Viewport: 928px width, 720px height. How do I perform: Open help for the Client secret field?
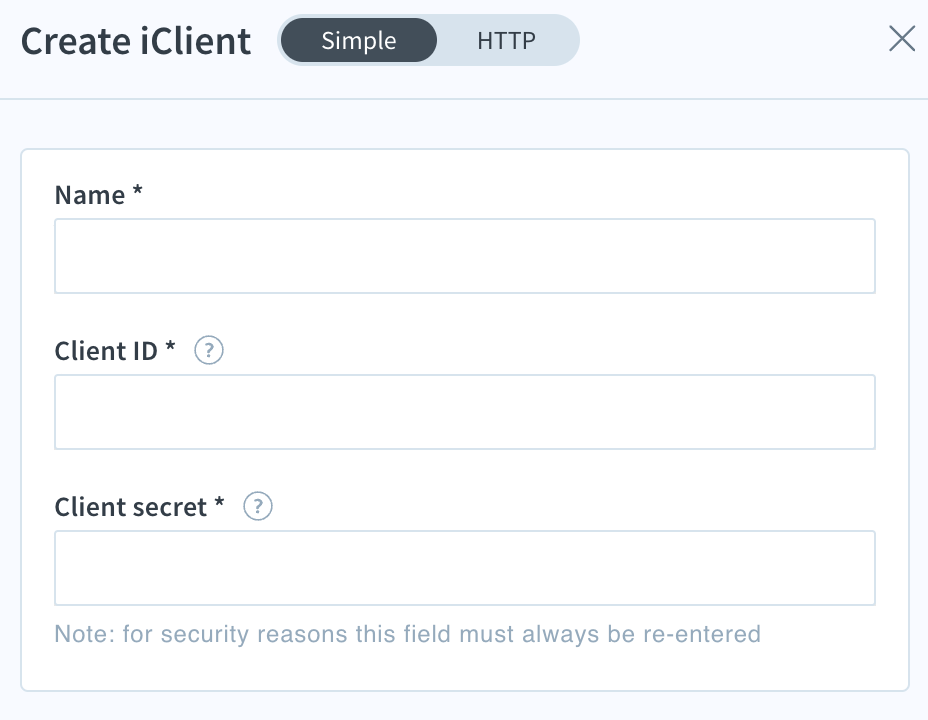click(258, 506)
